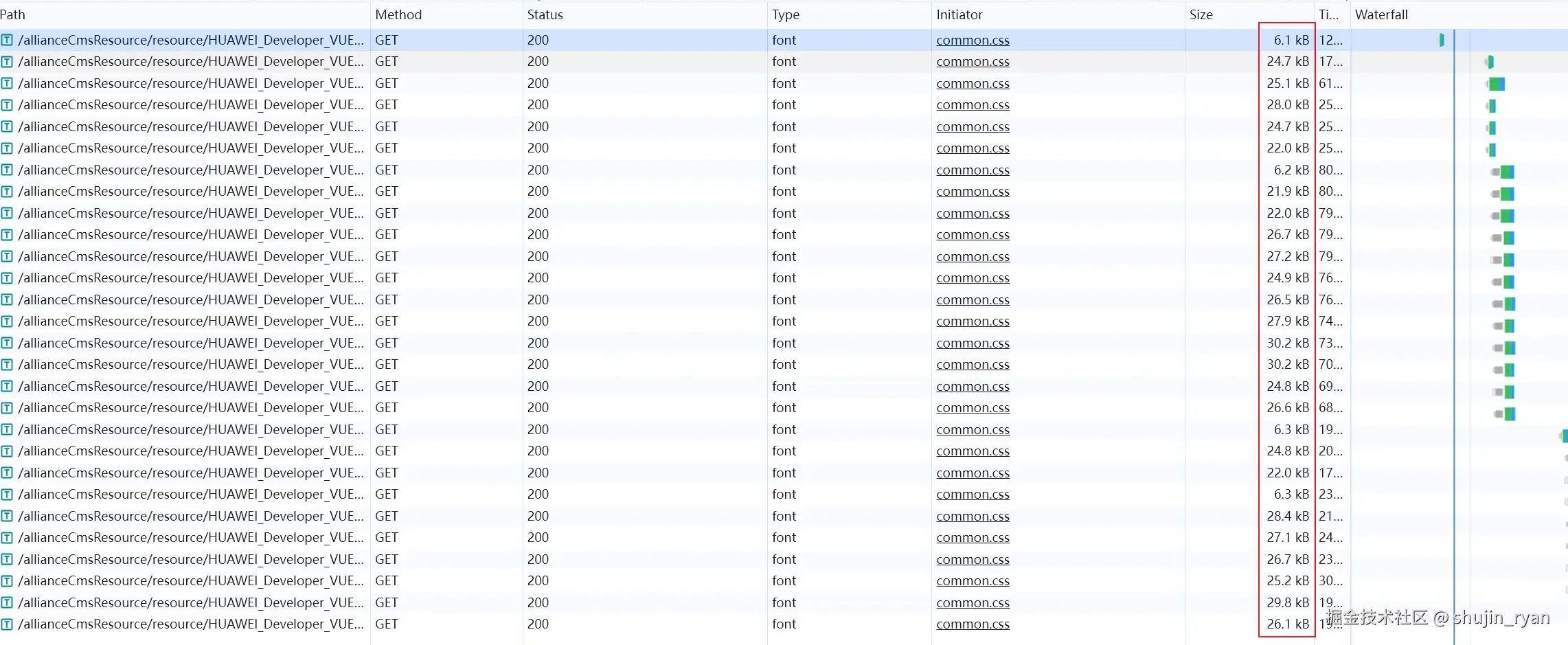Viewport: 1568px width, 645px height.
Task: Click waterfall bar of the 6.1 kB row
Action: pos(1442,40)
